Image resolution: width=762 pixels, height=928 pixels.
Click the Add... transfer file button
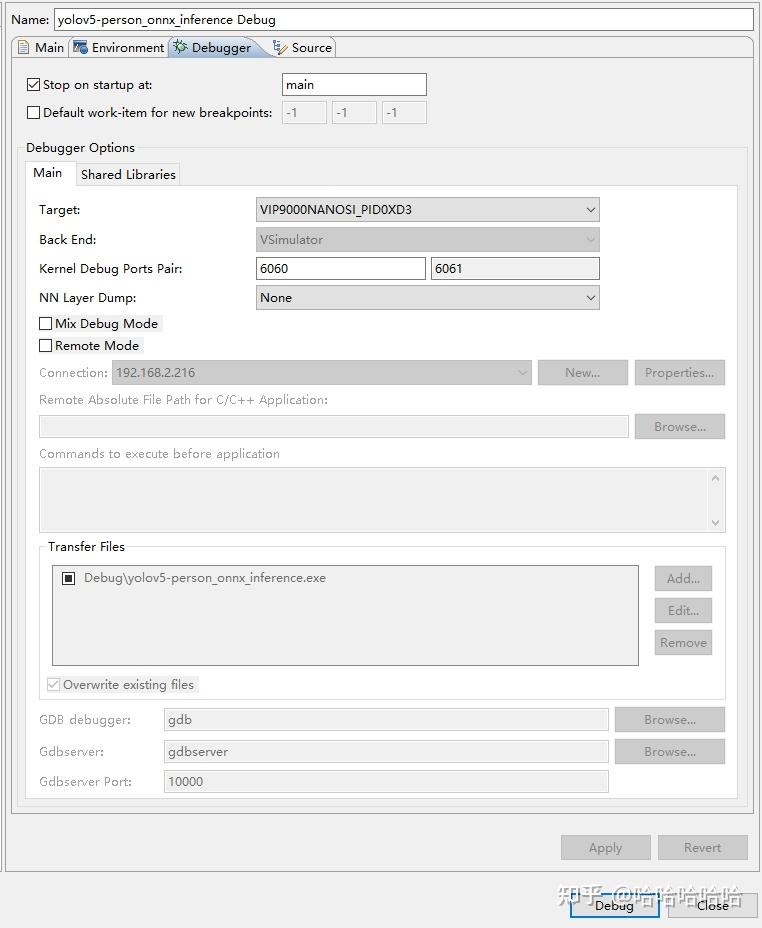(x=683, y=579)
